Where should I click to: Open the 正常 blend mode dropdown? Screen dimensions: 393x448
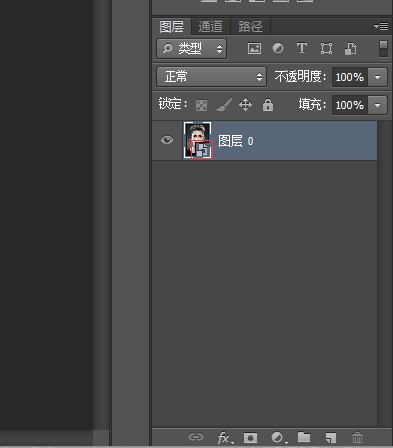point(211,77)
